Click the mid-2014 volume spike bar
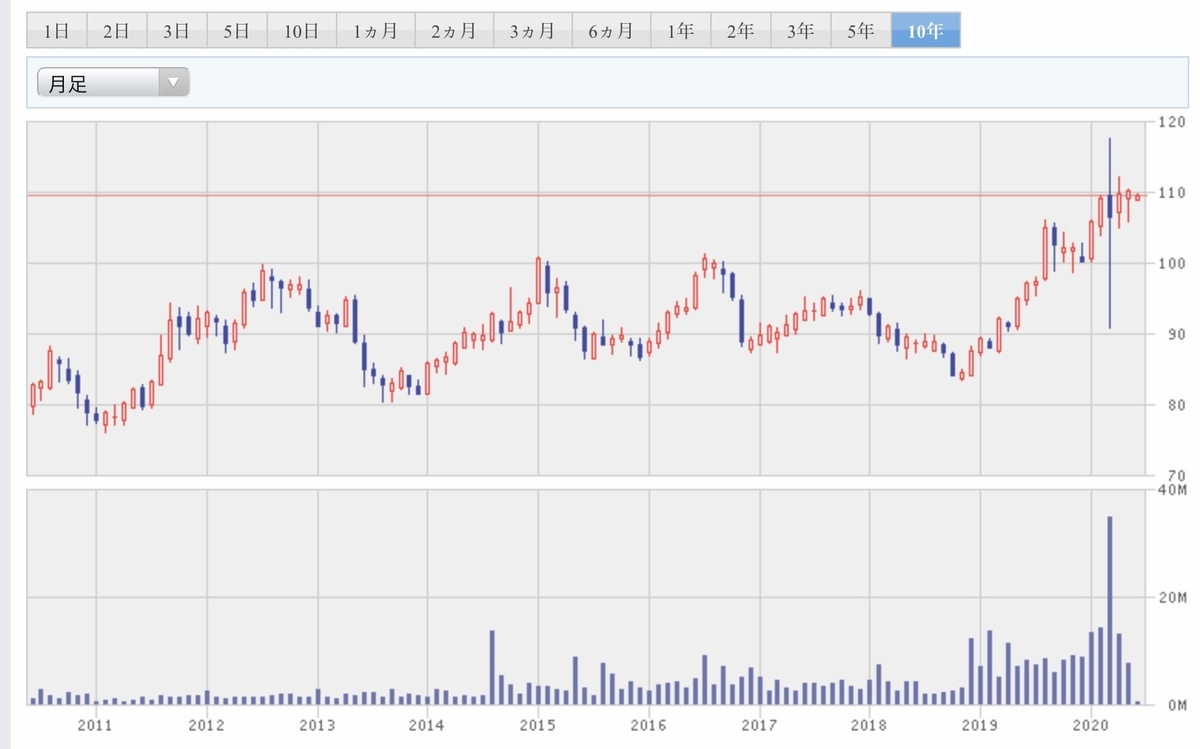Image resolution: width=1200 pixels, height=749 pixels. click(492, 667)
